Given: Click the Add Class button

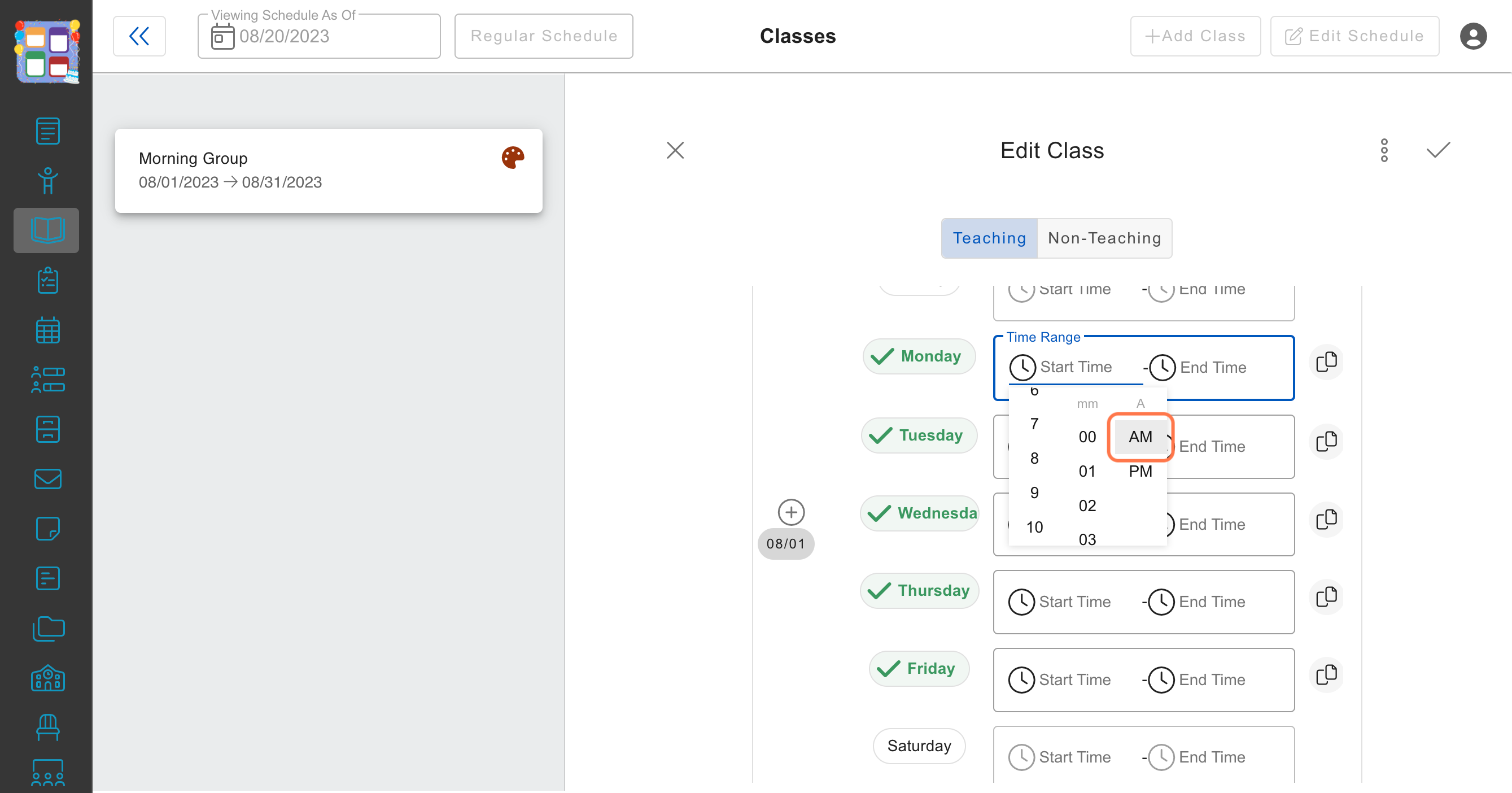Looking at the screenshot, I should (1195, 36).
